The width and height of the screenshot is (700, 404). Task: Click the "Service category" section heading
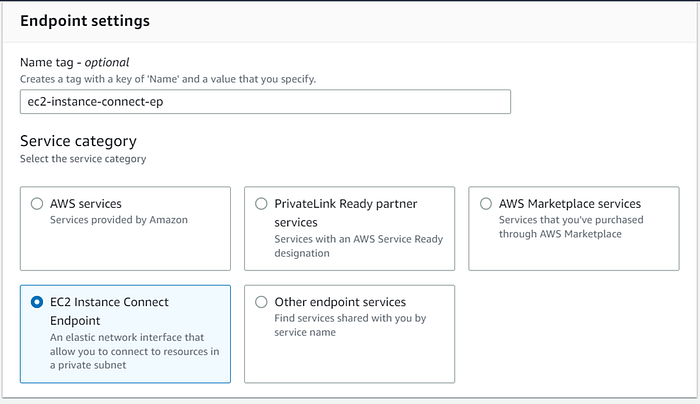78,141
